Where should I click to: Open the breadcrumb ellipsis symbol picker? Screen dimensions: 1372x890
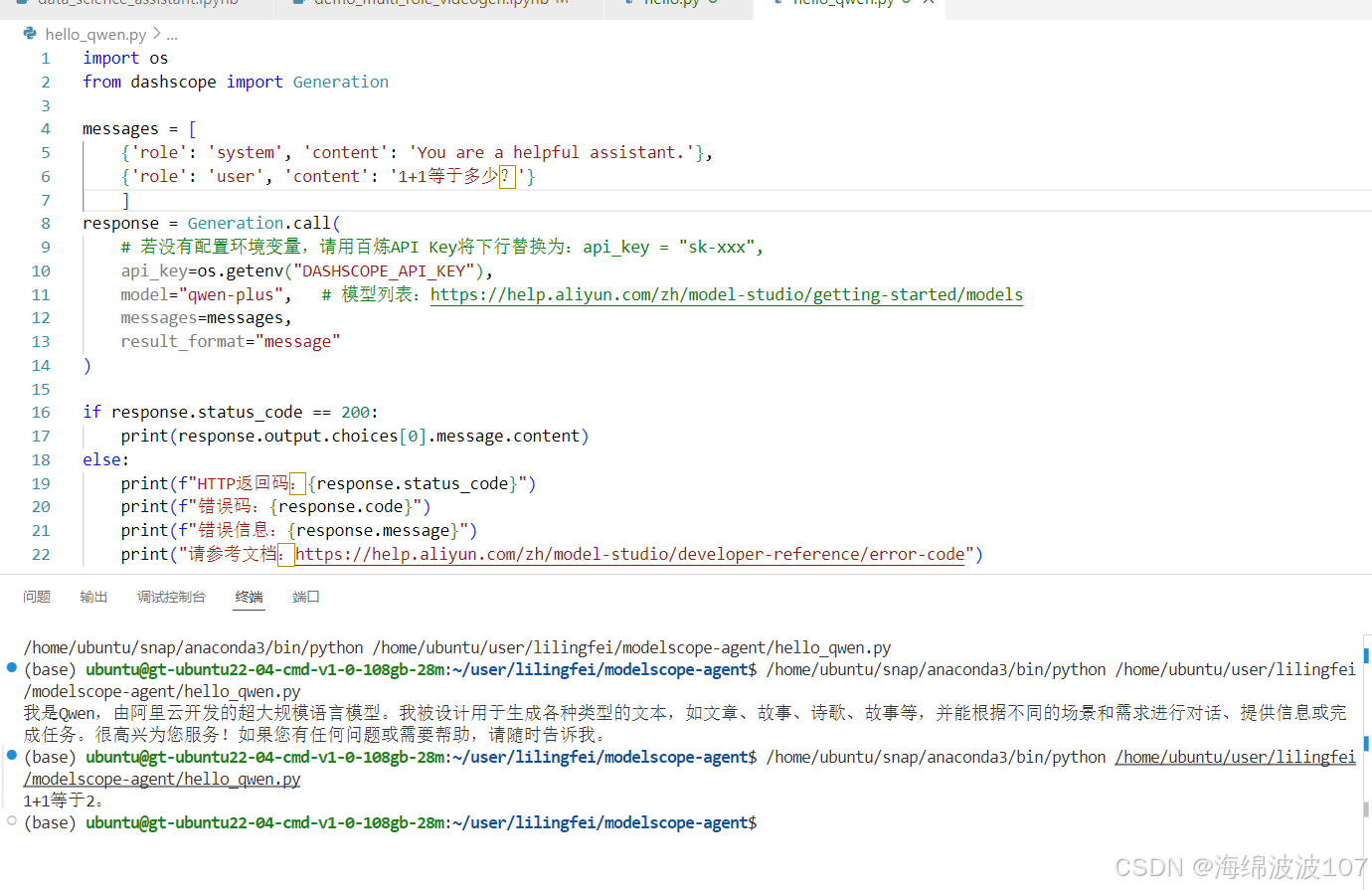tap(172, 35)
